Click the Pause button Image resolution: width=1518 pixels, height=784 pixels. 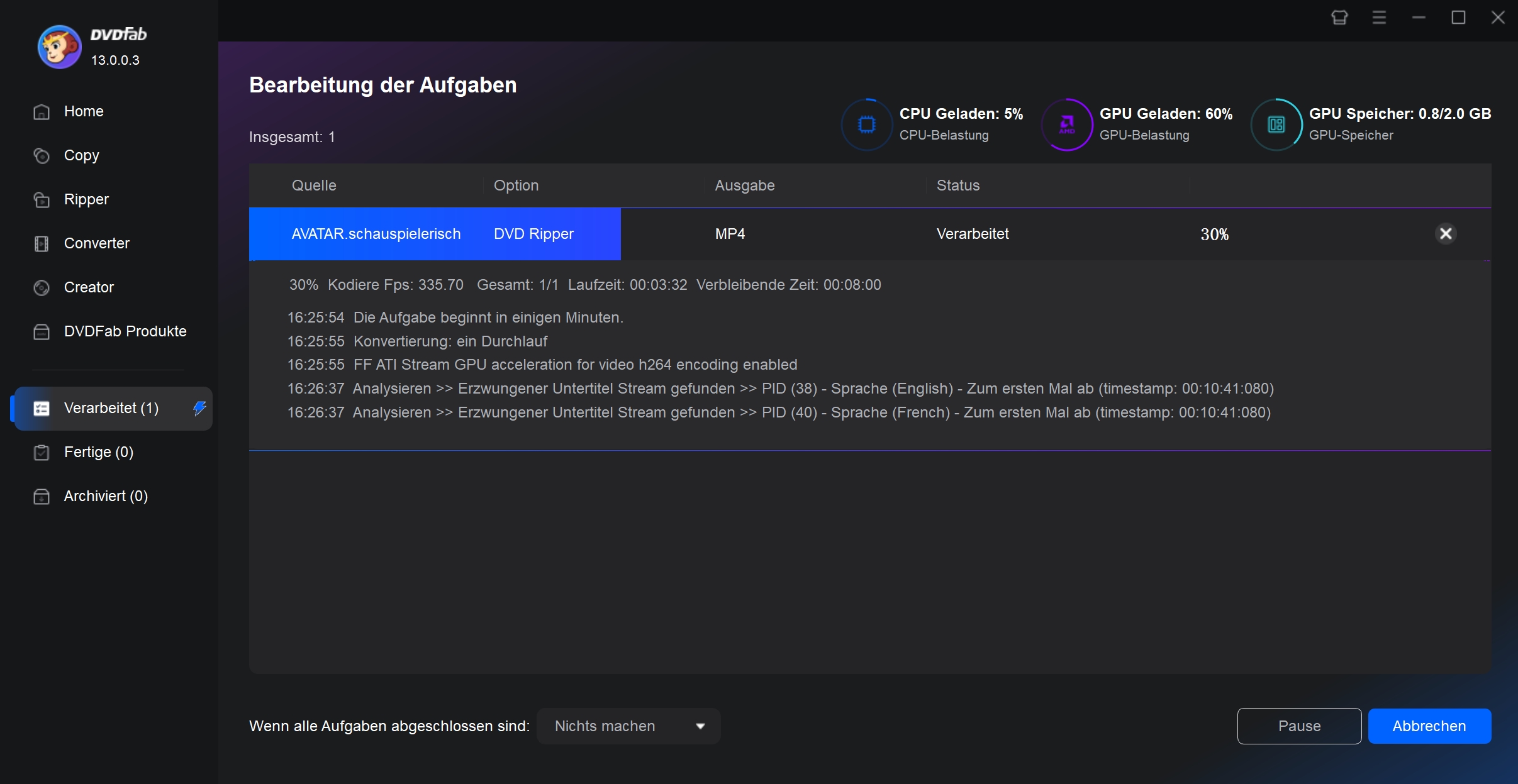(1299, 726)
